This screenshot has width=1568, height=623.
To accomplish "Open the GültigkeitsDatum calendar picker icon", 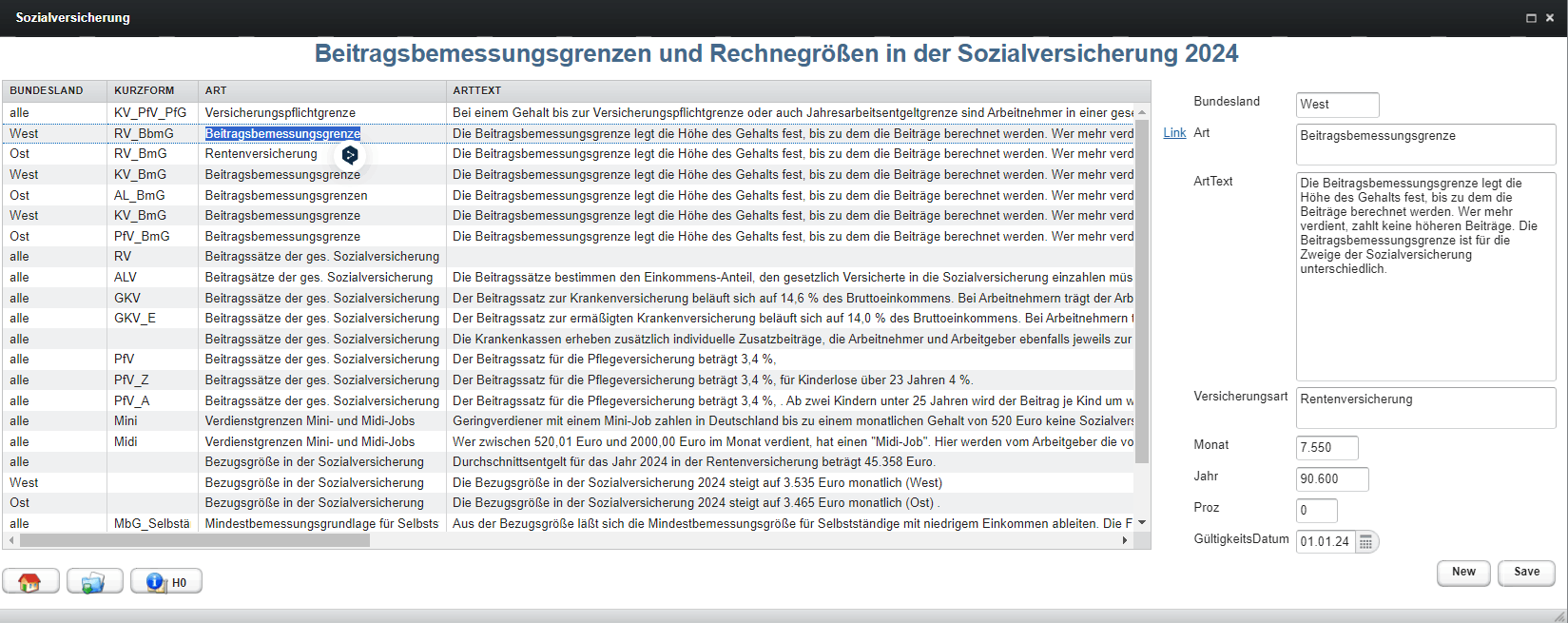I will 1366,541.
